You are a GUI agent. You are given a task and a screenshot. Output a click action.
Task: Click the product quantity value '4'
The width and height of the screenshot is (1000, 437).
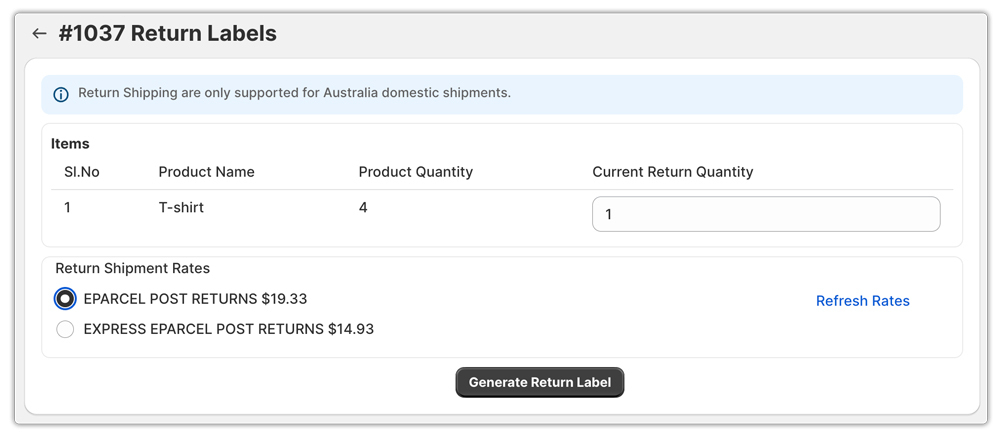click(x=363, y=207)
